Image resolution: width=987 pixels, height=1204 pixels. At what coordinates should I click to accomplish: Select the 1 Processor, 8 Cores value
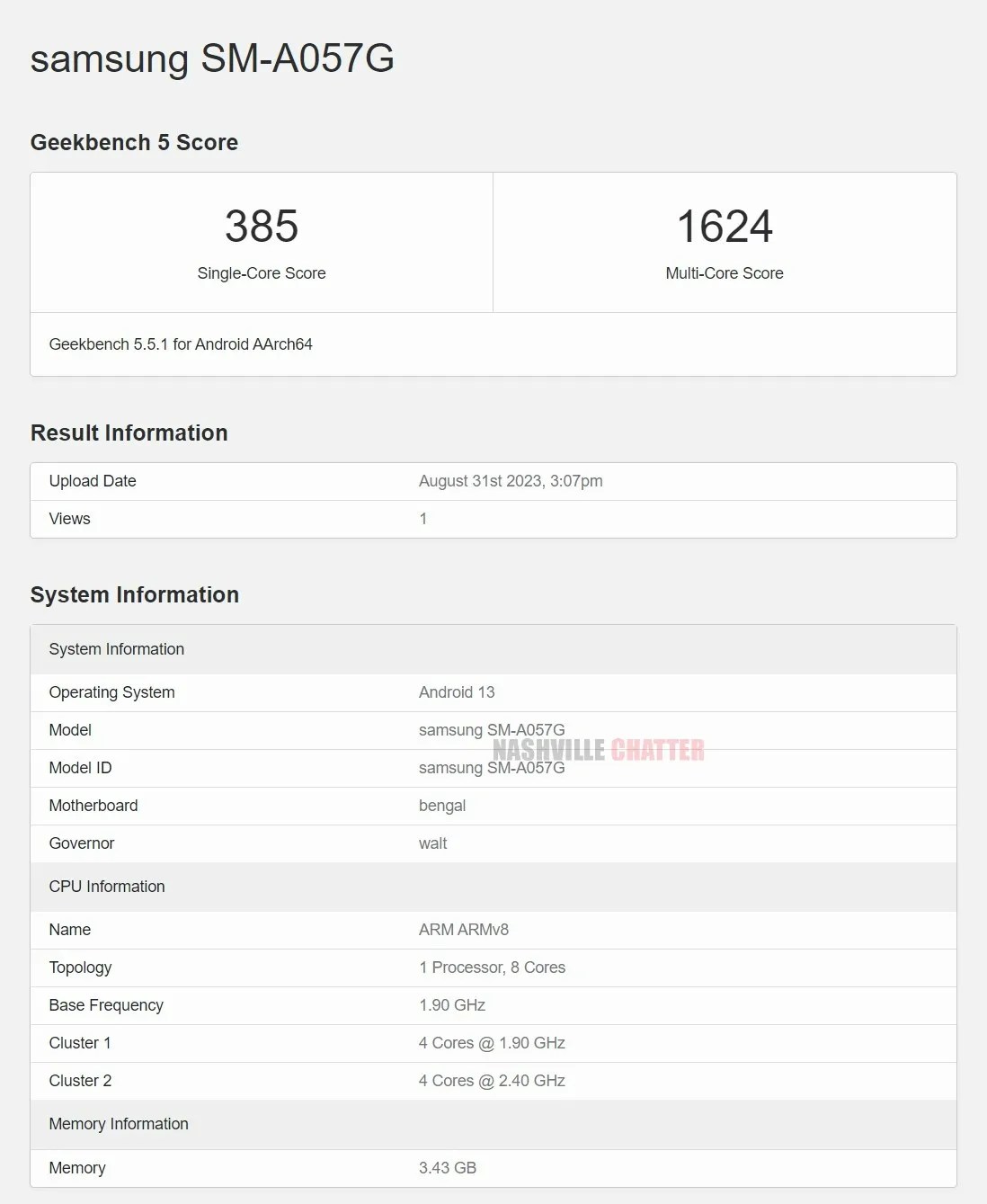(x=492, y=968)
